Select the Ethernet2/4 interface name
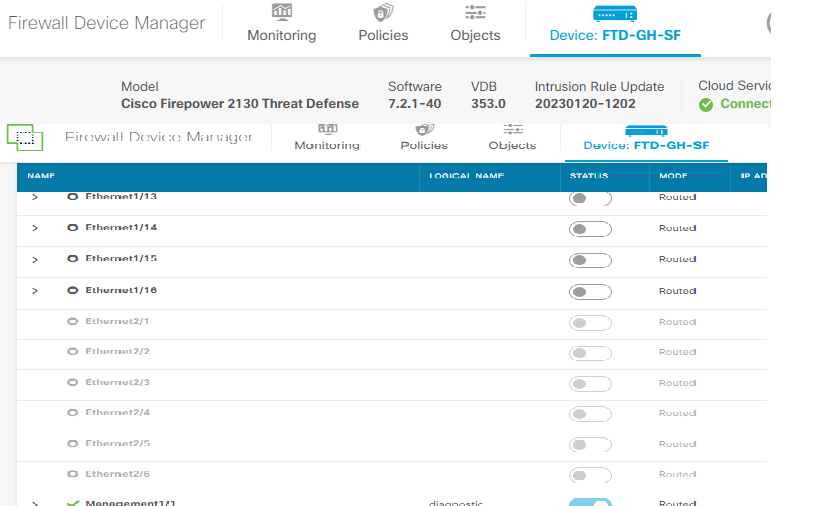This screenshot has height=506, width=819. pos(118,413)
